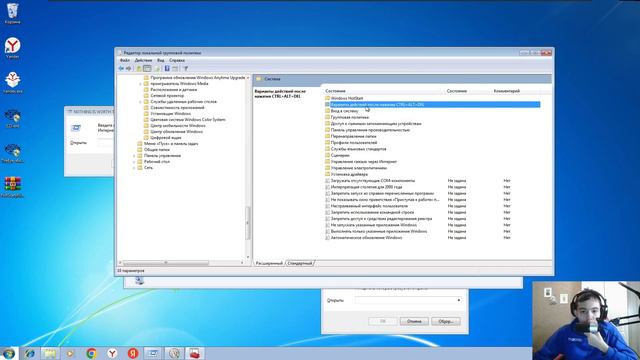Switch to the Стандартный tab

[300, 264]
